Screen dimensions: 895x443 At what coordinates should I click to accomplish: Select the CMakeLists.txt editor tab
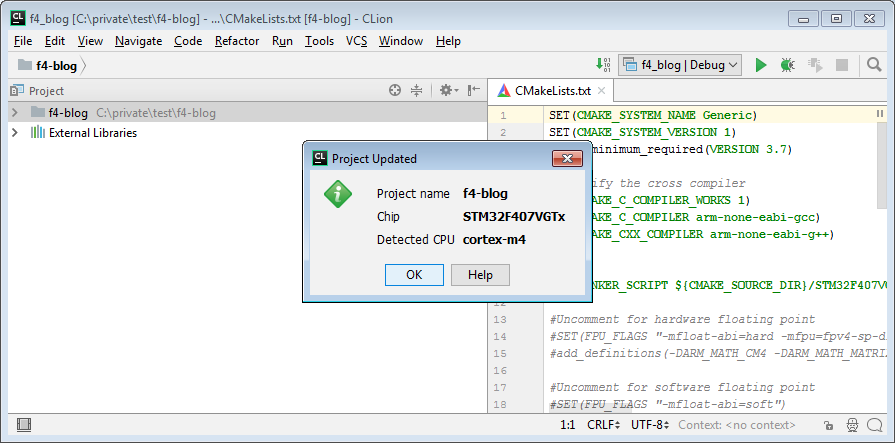(x=550, y=91)
